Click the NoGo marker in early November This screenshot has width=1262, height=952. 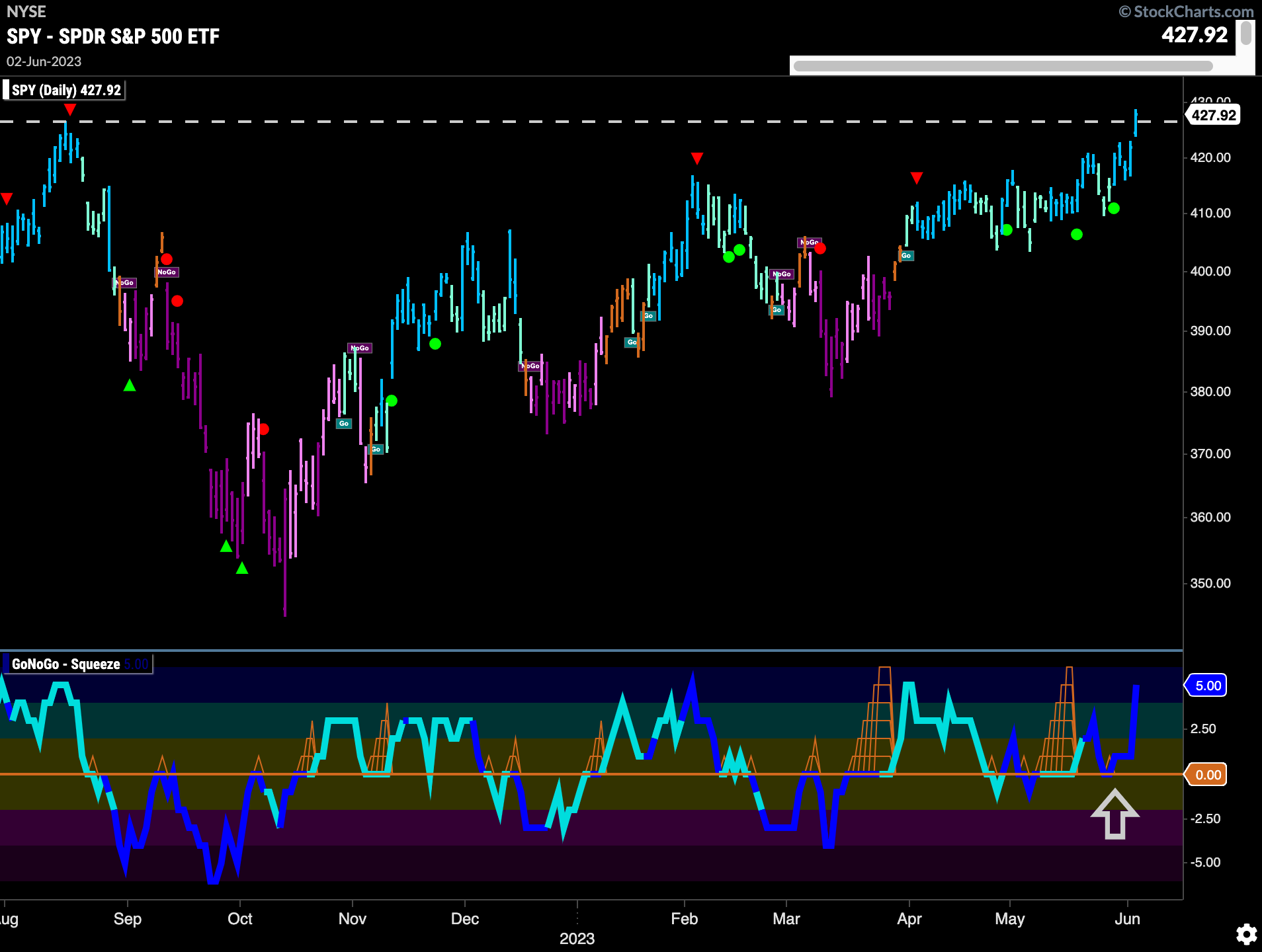click(x=360, y=348)
